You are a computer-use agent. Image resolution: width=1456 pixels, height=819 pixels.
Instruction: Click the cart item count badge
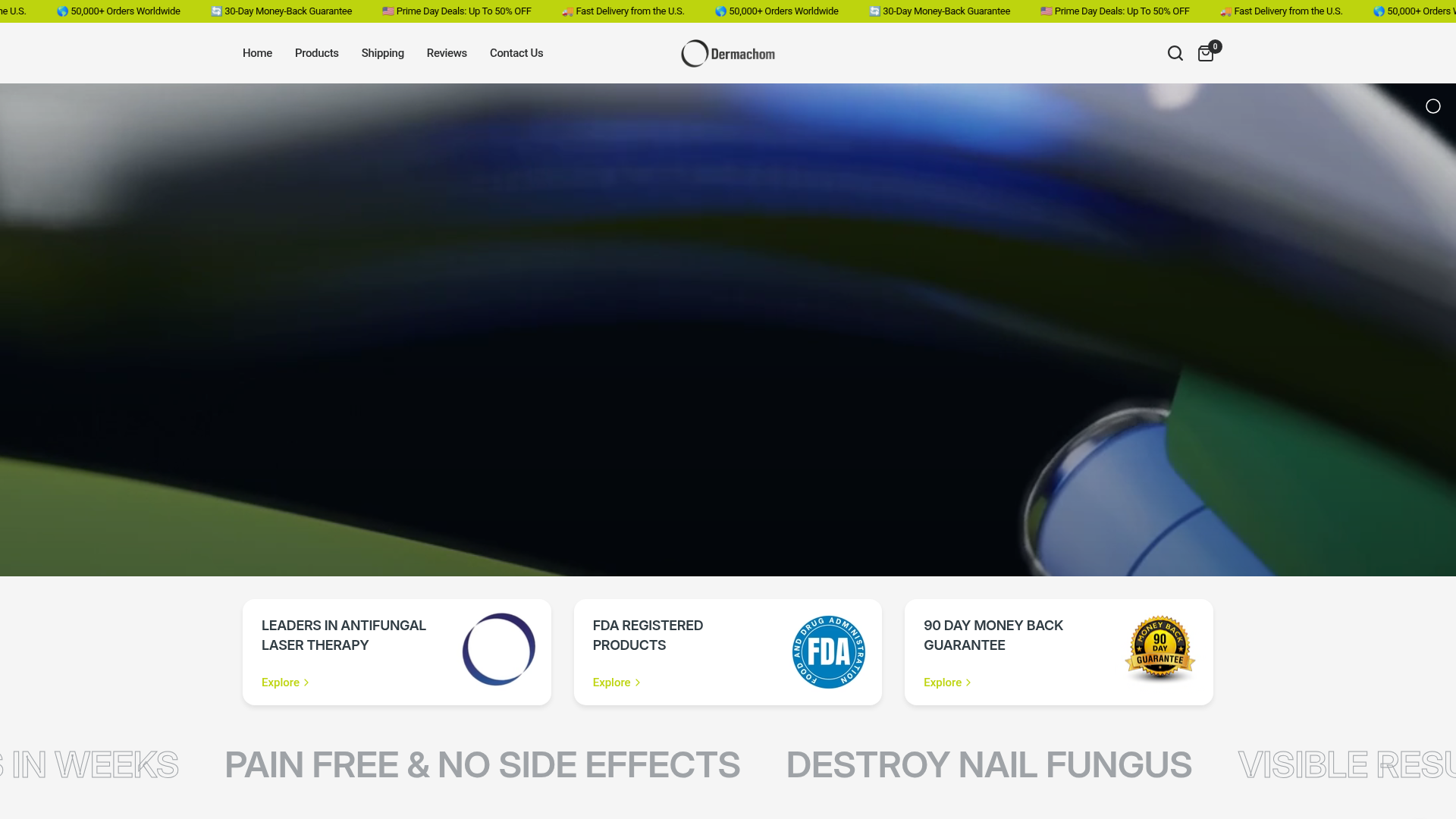pos(1215,46)
